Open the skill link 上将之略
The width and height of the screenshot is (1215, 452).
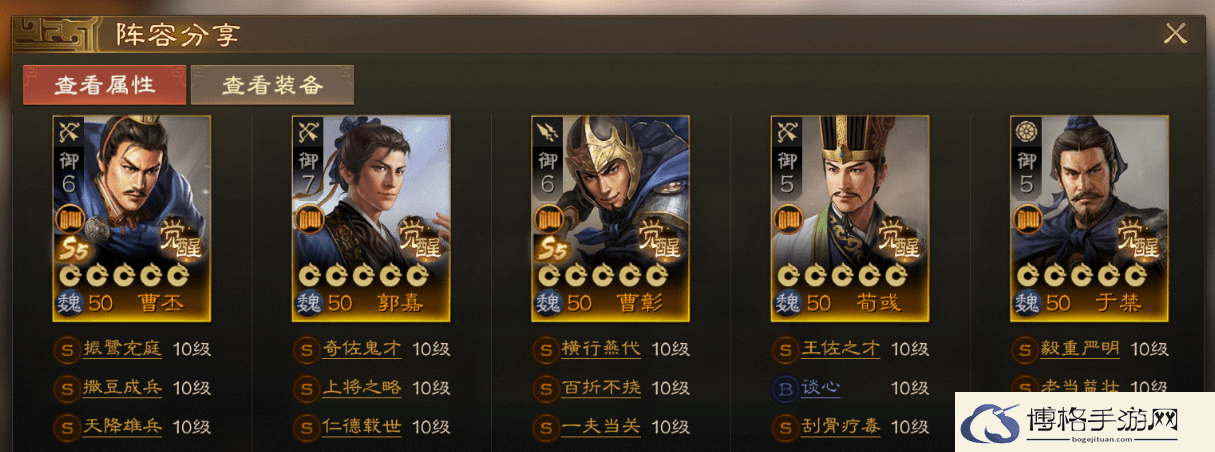pyautogui.click(x=362, y=388)
